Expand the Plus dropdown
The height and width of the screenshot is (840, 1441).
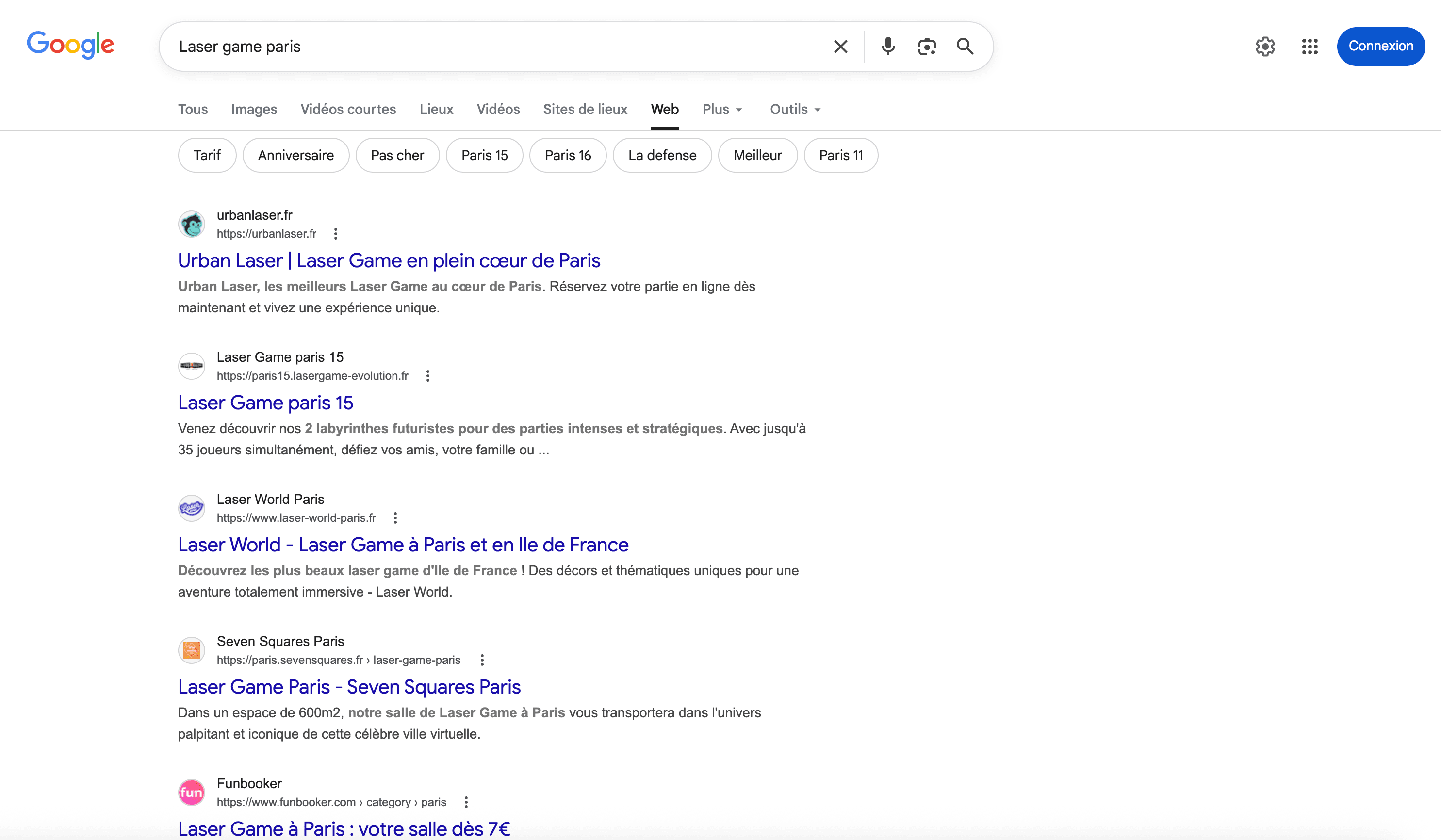click(722, 109)
